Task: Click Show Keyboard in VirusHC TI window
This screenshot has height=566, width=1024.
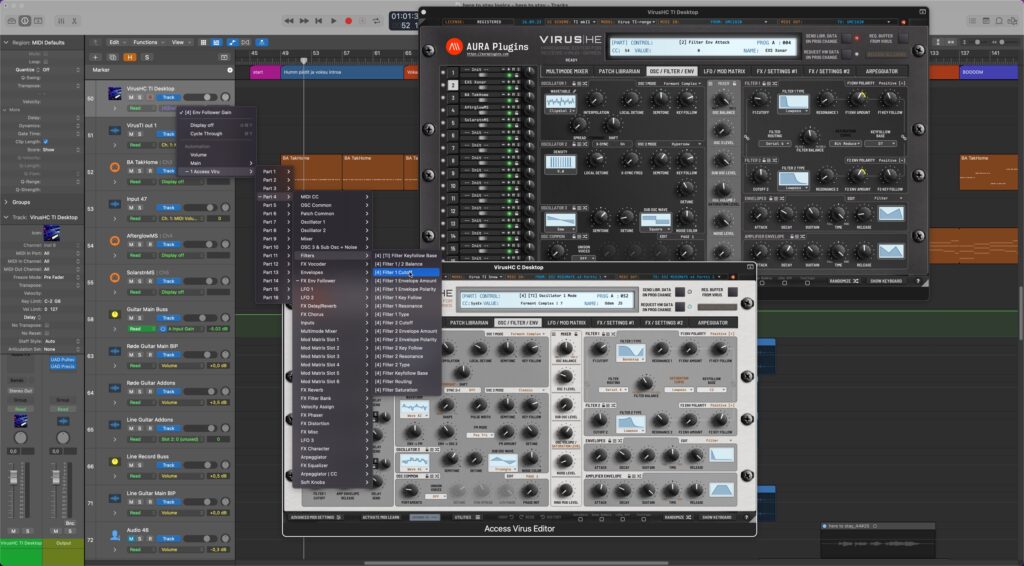Action: [x=886, y=281]
